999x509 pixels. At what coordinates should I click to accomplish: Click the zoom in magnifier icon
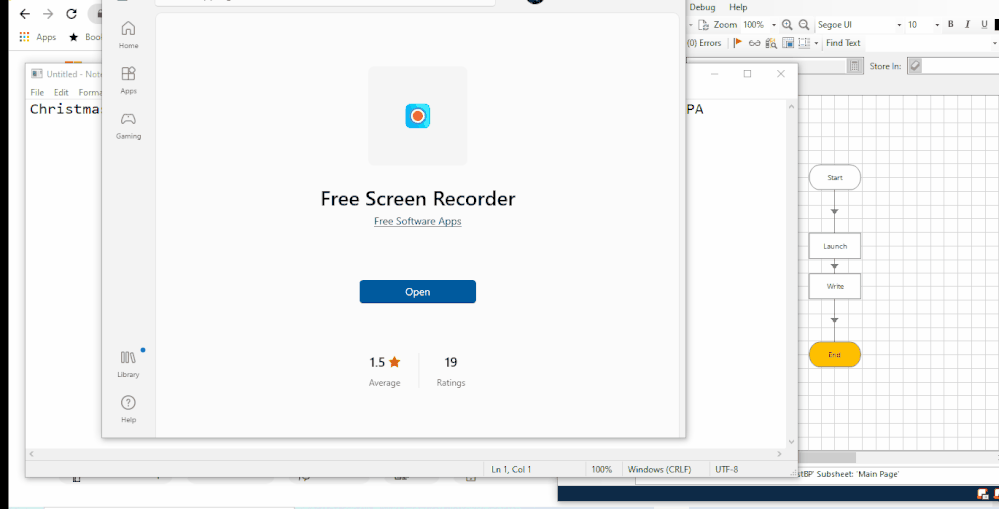(787, 25)
